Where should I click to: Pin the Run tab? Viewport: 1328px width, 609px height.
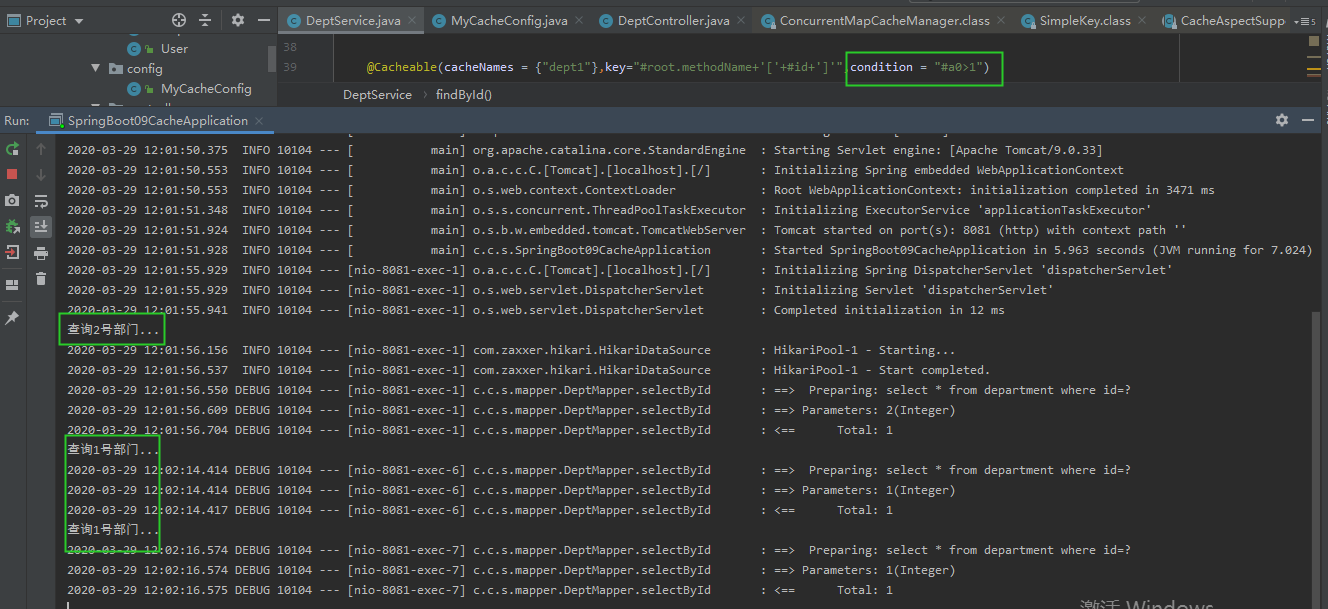(x=13, y=317)
